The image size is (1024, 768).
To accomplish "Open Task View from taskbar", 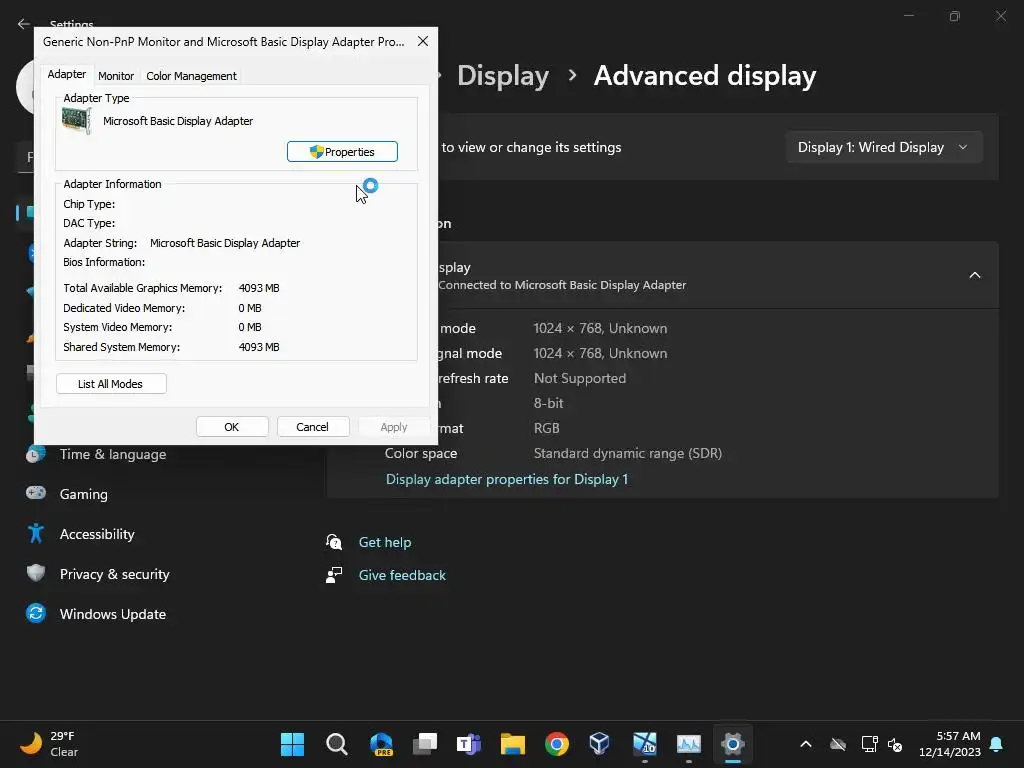I will coord(425,744).
